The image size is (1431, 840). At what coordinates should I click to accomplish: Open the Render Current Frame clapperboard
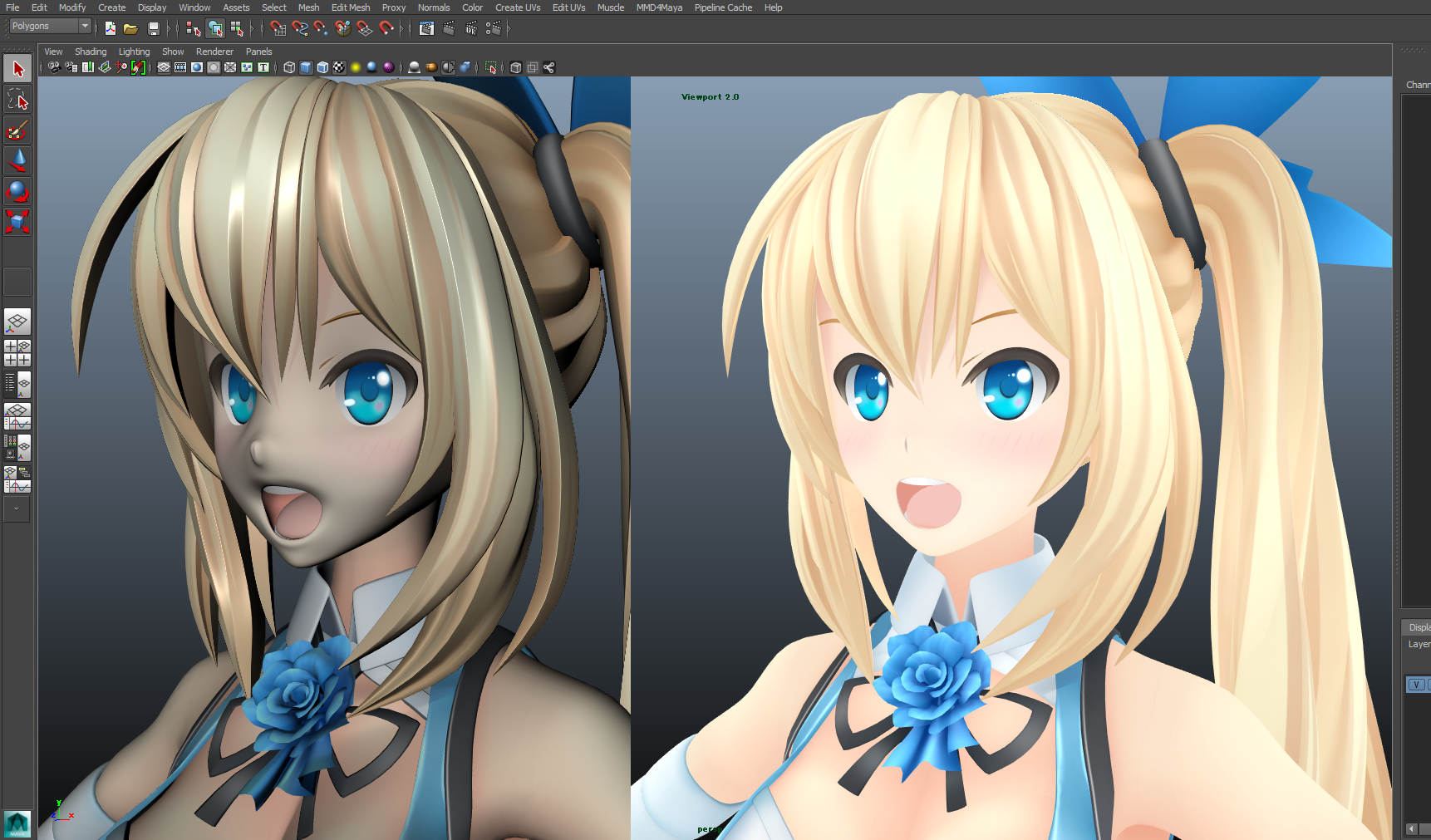click(449, 28)
